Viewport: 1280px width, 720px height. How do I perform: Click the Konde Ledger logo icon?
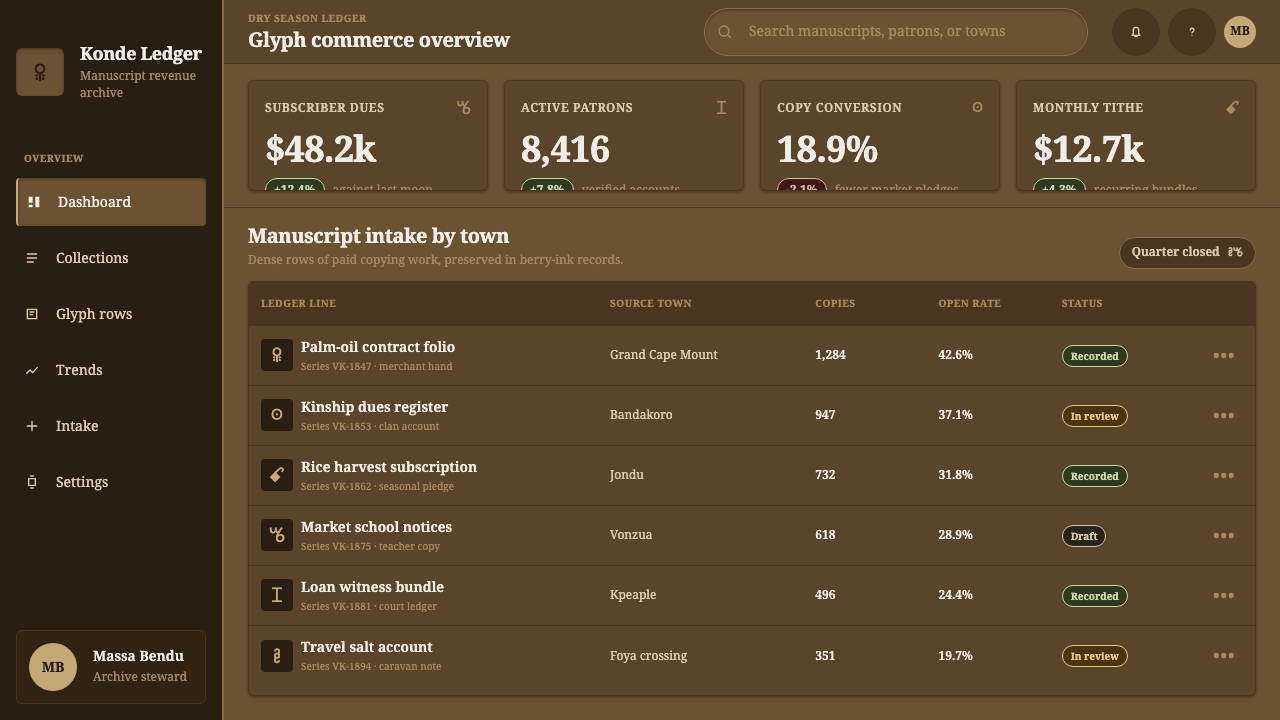point(40,72)
